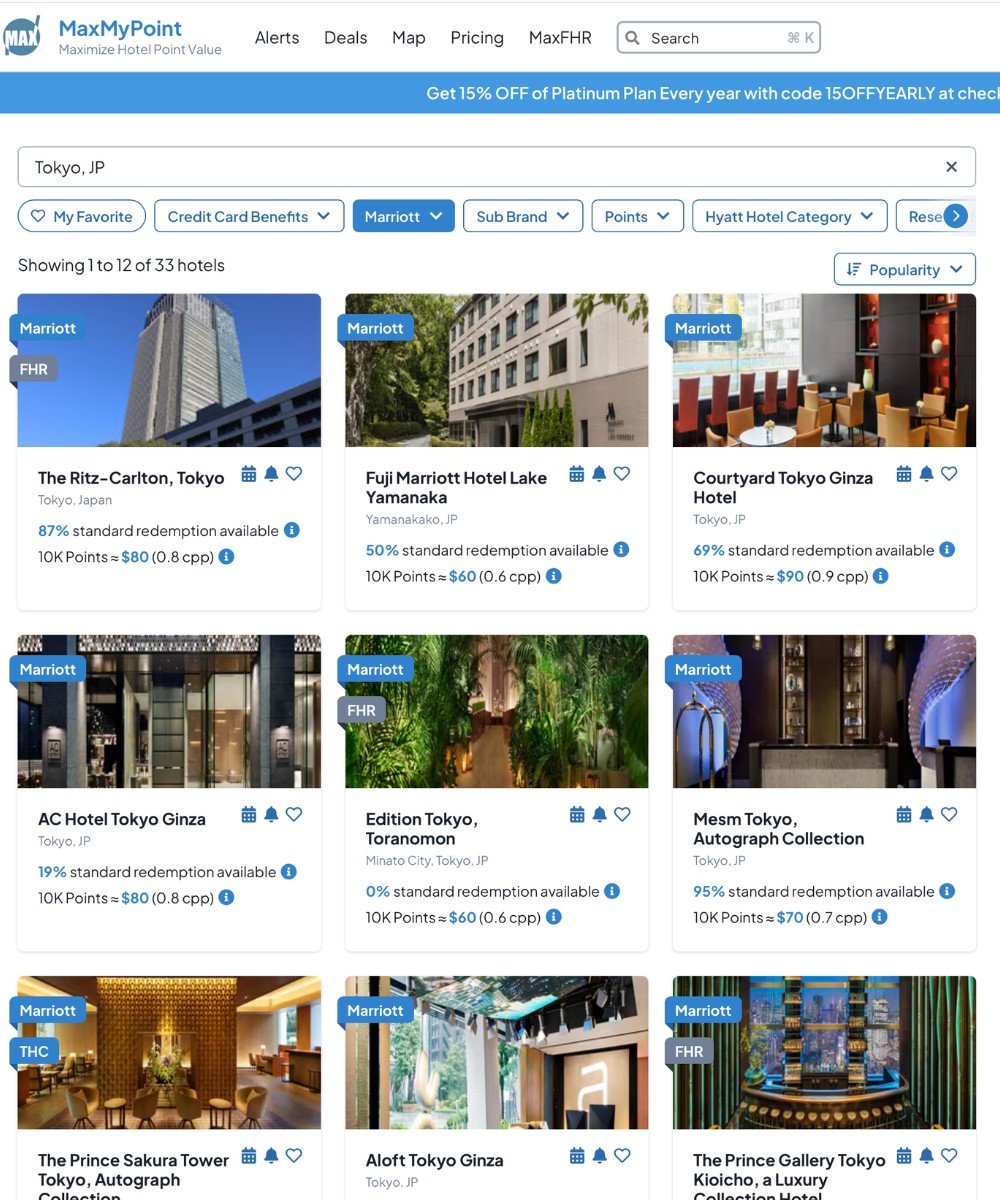Click the 15% OFF Platinum Plan banner

click(x=500, y=93)
